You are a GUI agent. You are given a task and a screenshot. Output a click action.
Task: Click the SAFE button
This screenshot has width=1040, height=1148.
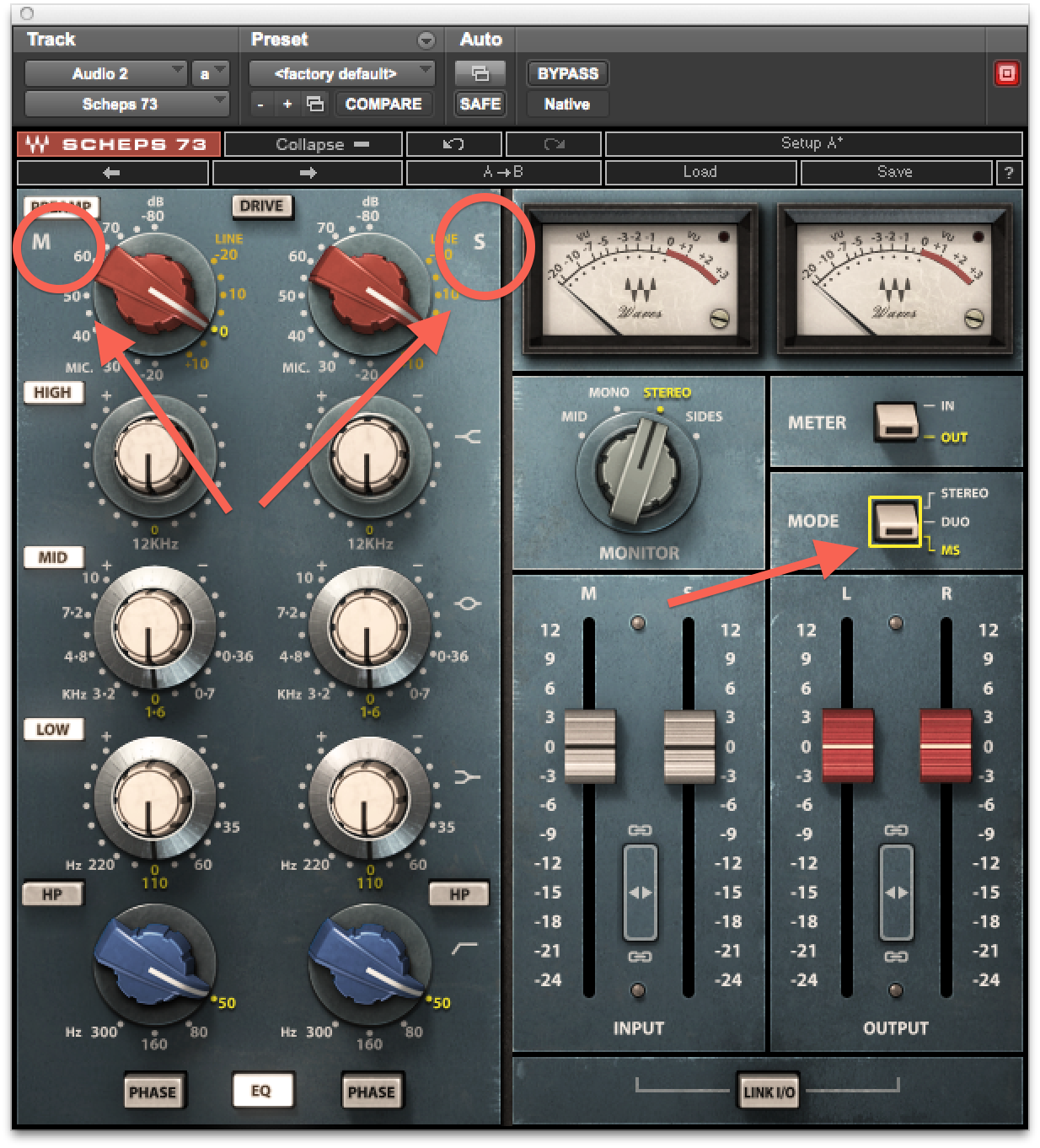(480, 104)
